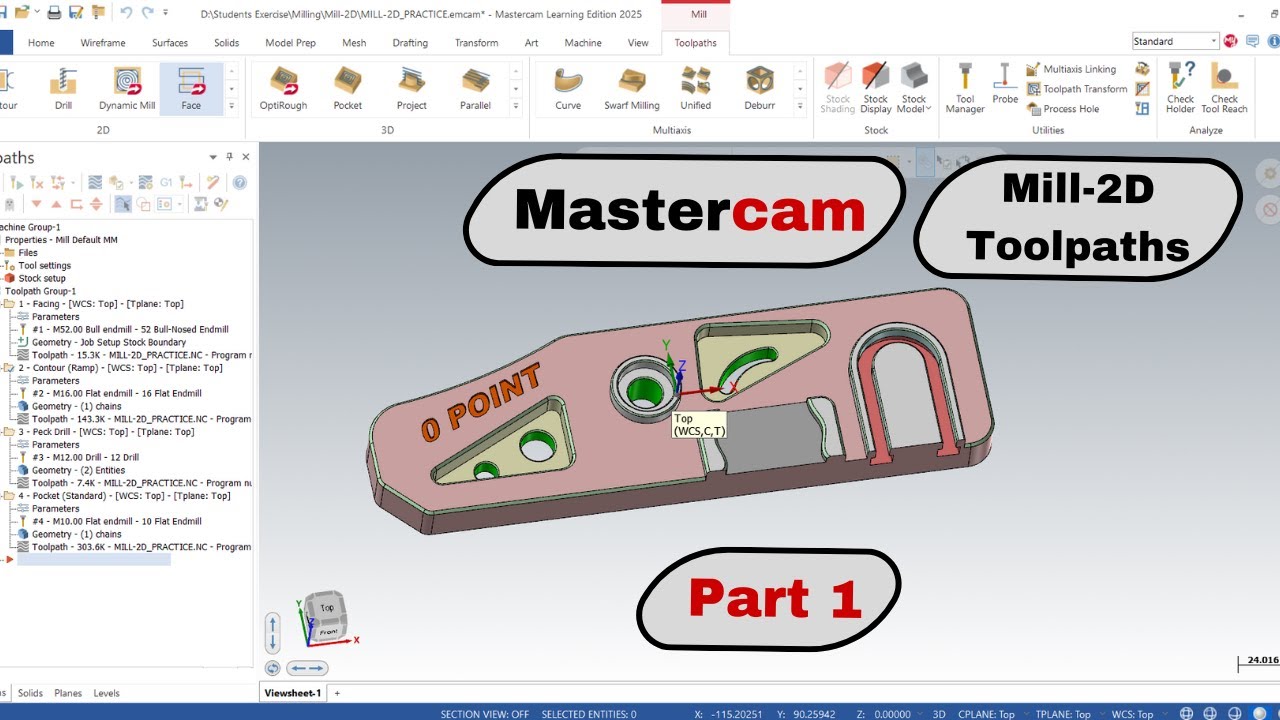Launch the Deburr toolpath
This screenshot has width=1280, height=720.
tap(759, 89)
